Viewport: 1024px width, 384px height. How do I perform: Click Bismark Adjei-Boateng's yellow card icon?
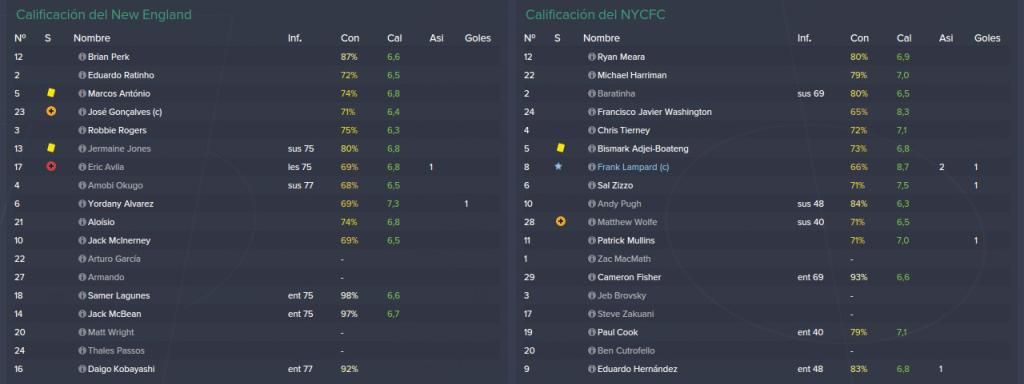[560, 148]
